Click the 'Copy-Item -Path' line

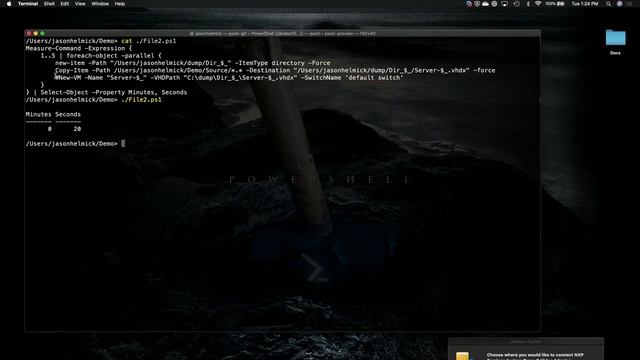coord(275,70)
